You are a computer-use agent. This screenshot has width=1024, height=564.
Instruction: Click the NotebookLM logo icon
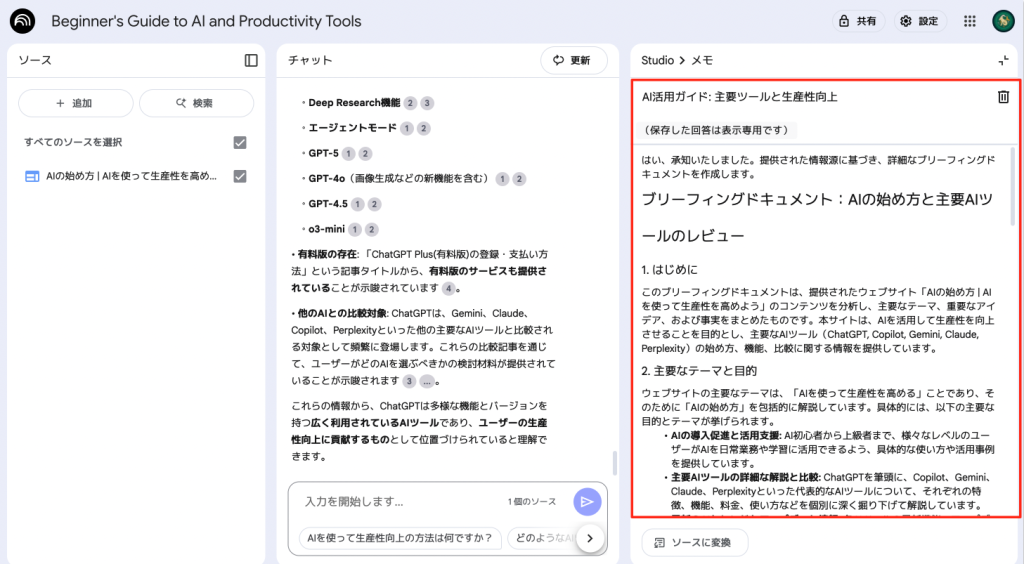(x=22, y=21)
